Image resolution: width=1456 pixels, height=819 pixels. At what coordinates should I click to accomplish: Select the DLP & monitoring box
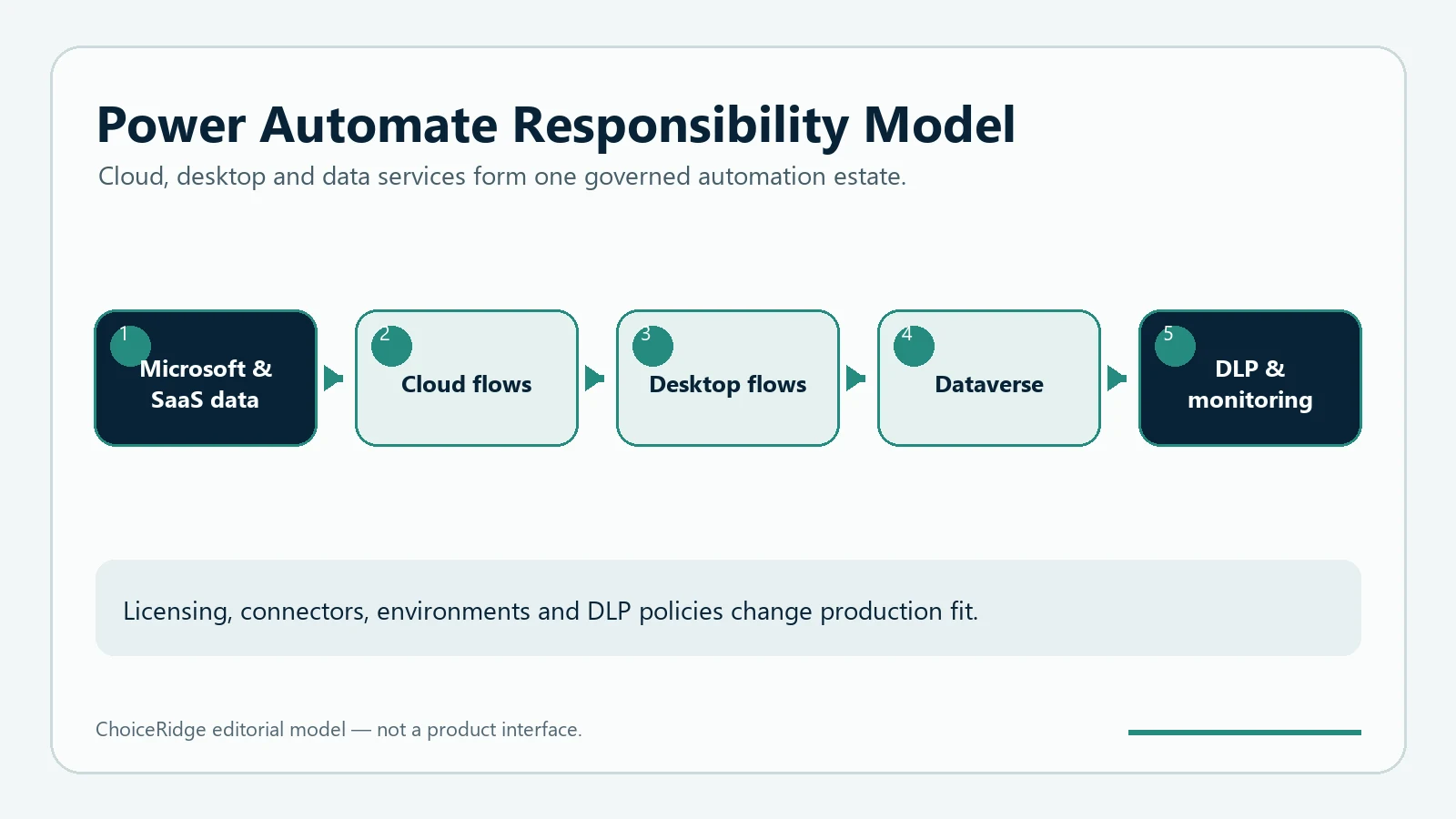pyautogui.click(x=1250, y=378)
